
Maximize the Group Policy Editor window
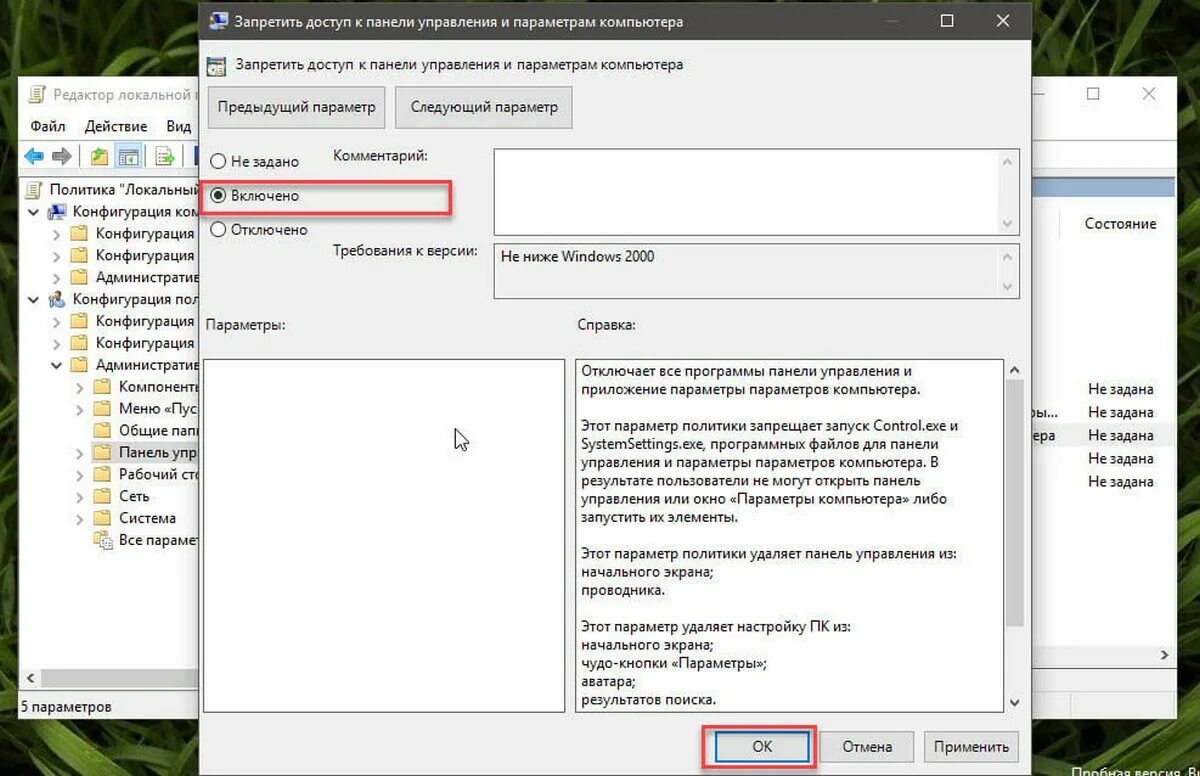click(x=1093, y=93)
